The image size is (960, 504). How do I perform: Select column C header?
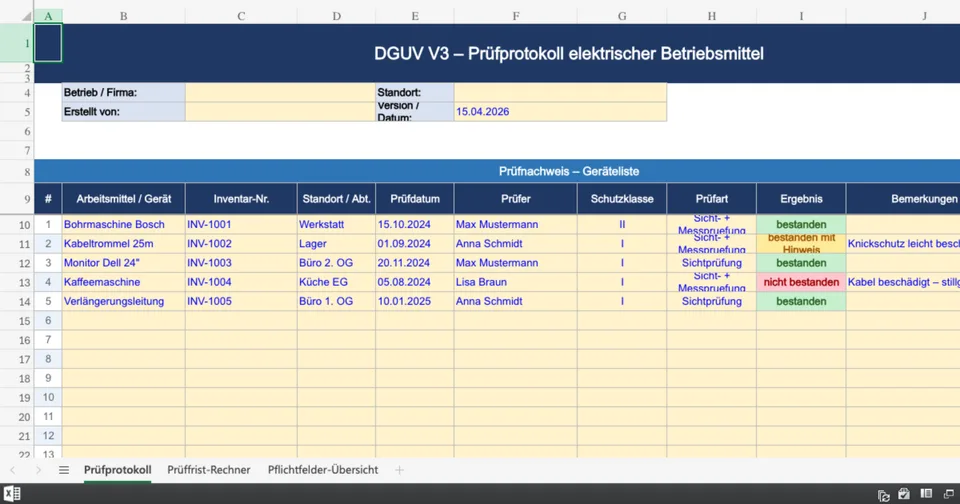[x=241, y=17]
